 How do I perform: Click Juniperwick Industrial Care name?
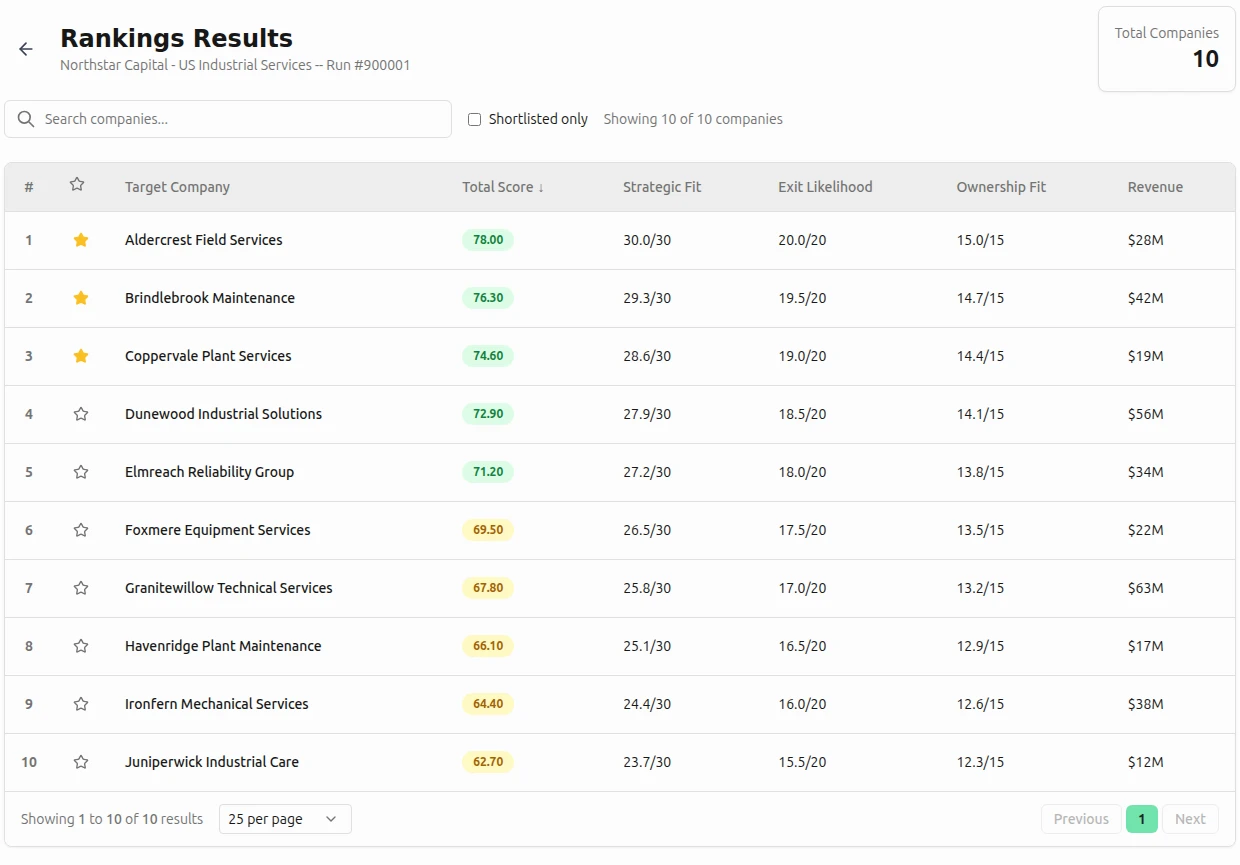[x=212, y=762]
